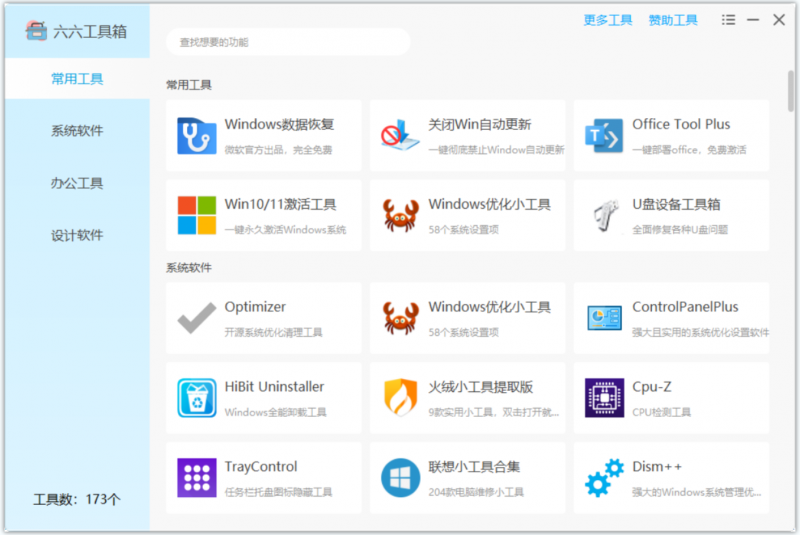This screenshot has width=800, height=535.
Task: Click 开源系统优化清理工具 description
Action: pyautogui.click(x=273, y=333)
